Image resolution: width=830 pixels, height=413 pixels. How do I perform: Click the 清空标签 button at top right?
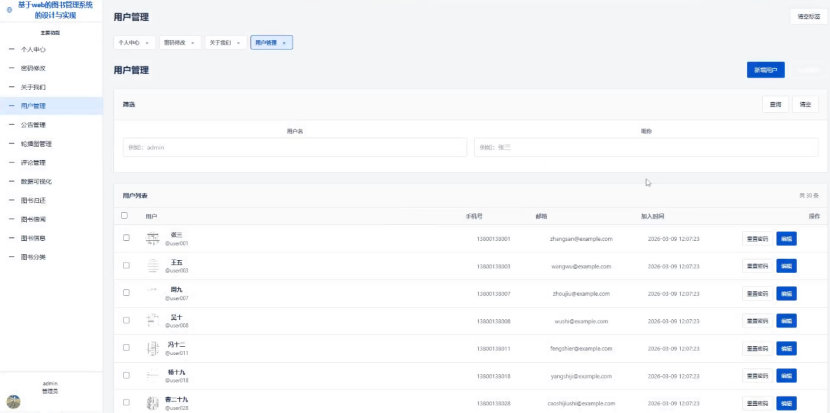pyautogui.click(x=808, y=16)
